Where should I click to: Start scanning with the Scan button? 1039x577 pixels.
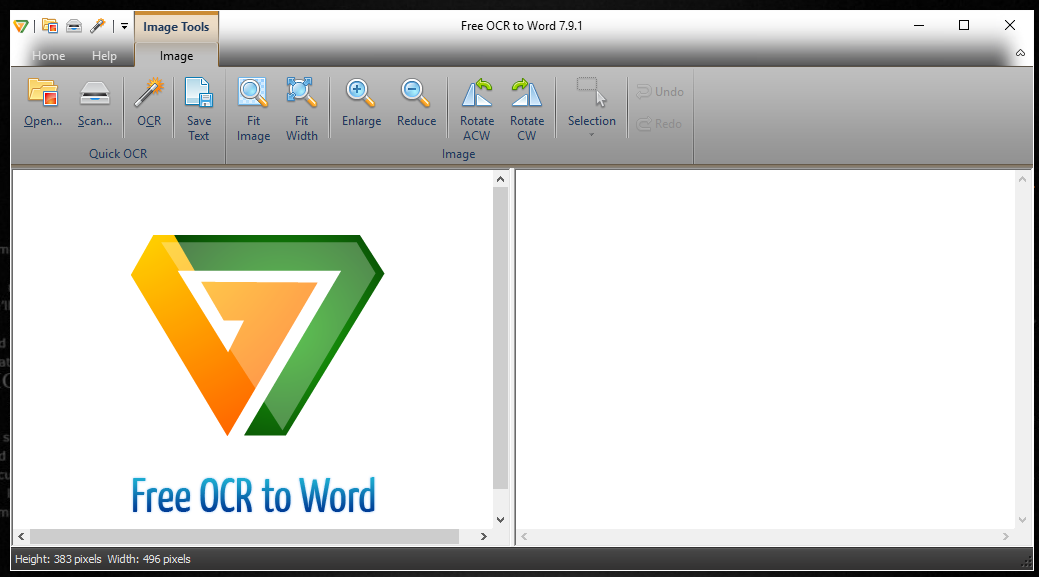click(x=95, y=103)
